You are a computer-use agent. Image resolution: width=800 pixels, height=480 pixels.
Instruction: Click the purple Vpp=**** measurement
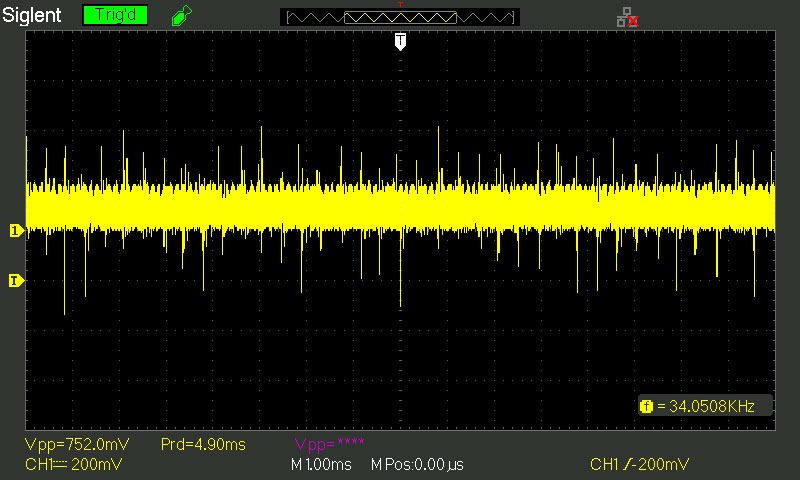pos(329,444)
